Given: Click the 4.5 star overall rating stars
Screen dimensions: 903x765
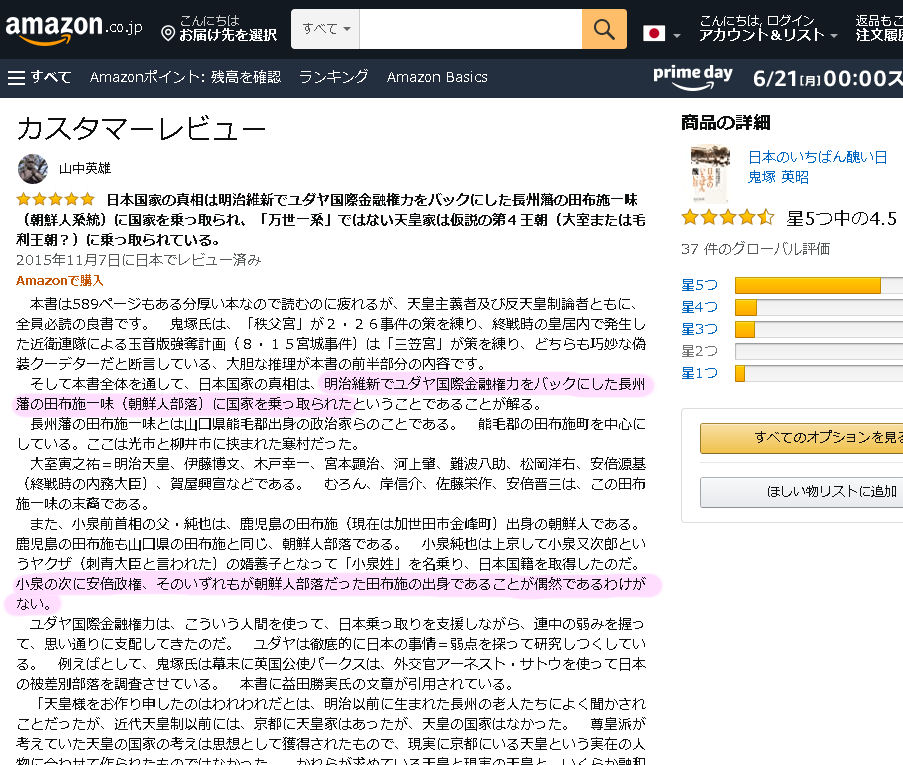Looking at the screenshot, I should click(727, 218).
